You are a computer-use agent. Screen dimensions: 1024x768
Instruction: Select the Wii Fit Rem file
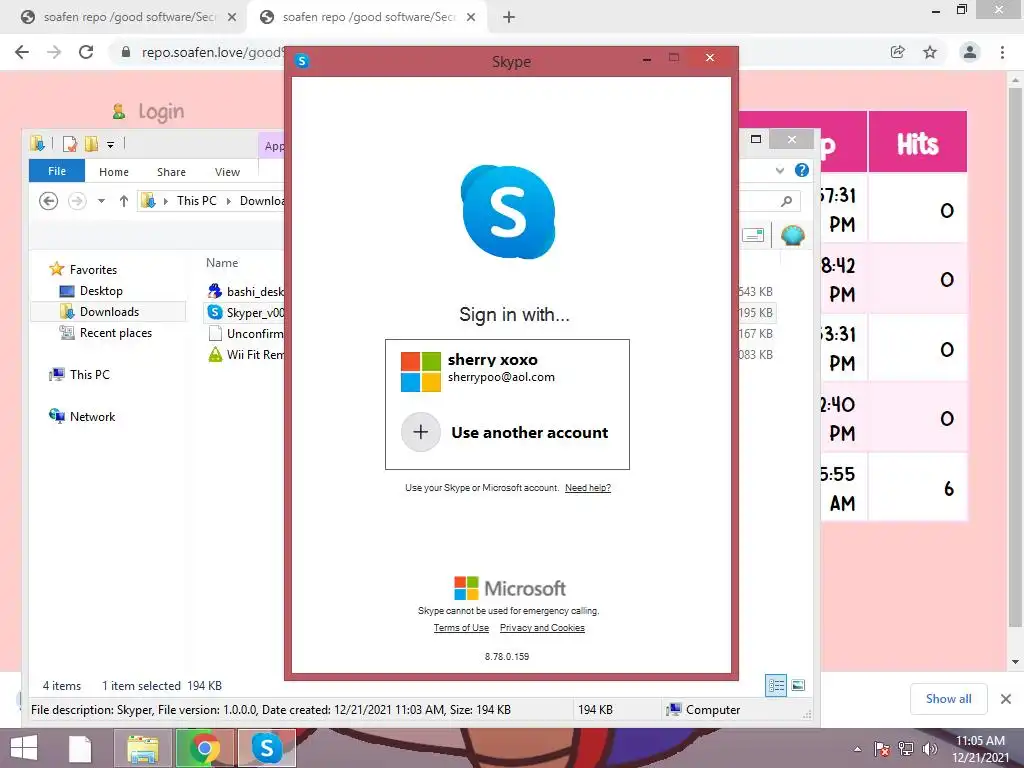(x=246, y=355)
